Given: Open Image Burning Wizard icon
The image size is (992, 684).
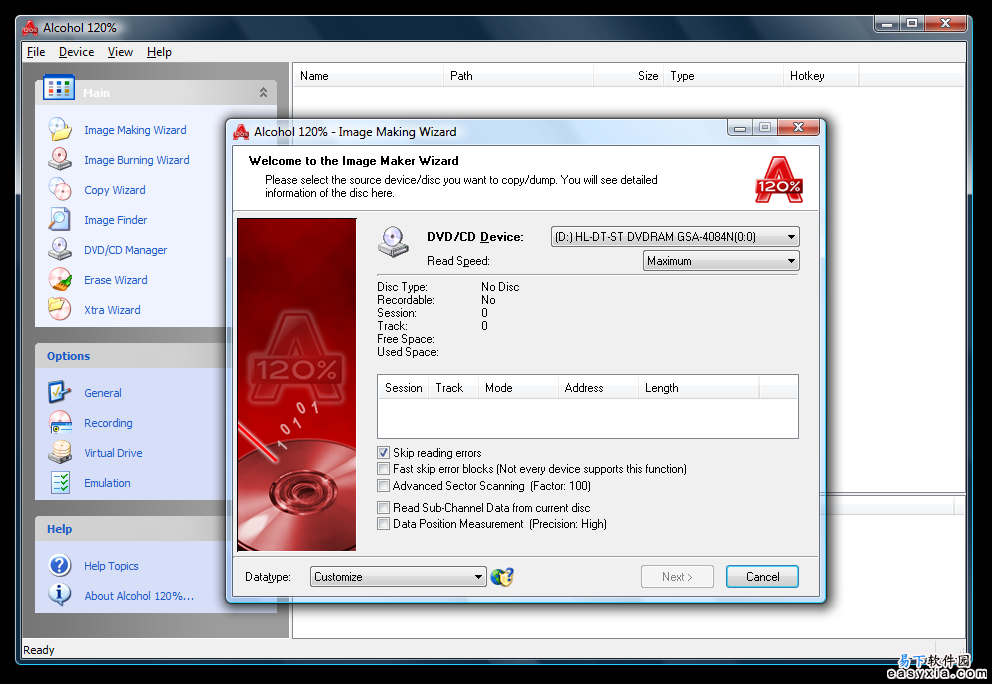Looking at the screenshot, I should pyautogui.click(x=60, y=160).
